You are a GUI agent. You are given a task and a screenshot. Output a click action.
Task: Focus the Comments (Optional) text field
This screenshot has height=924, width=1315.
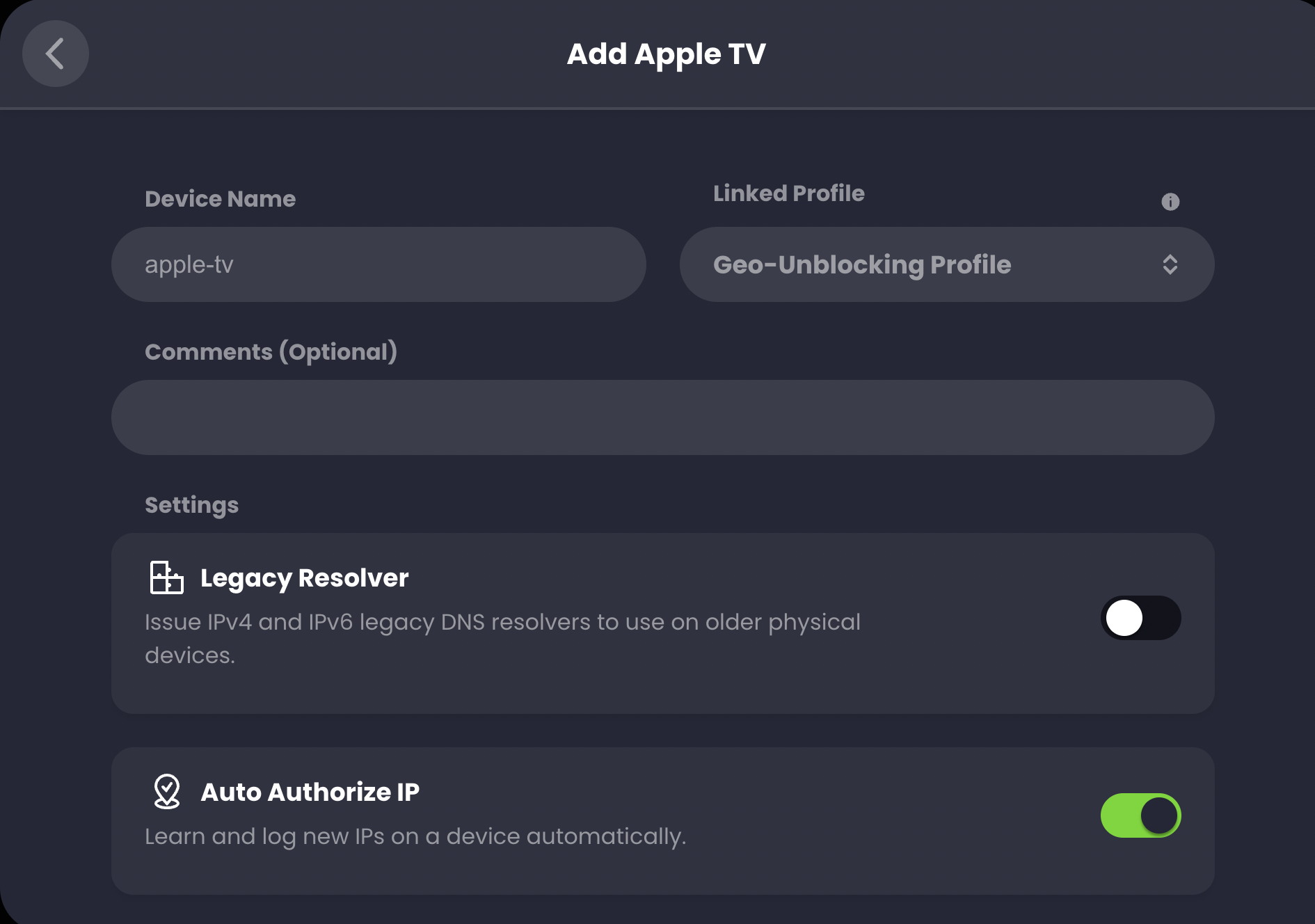(663, 417)
